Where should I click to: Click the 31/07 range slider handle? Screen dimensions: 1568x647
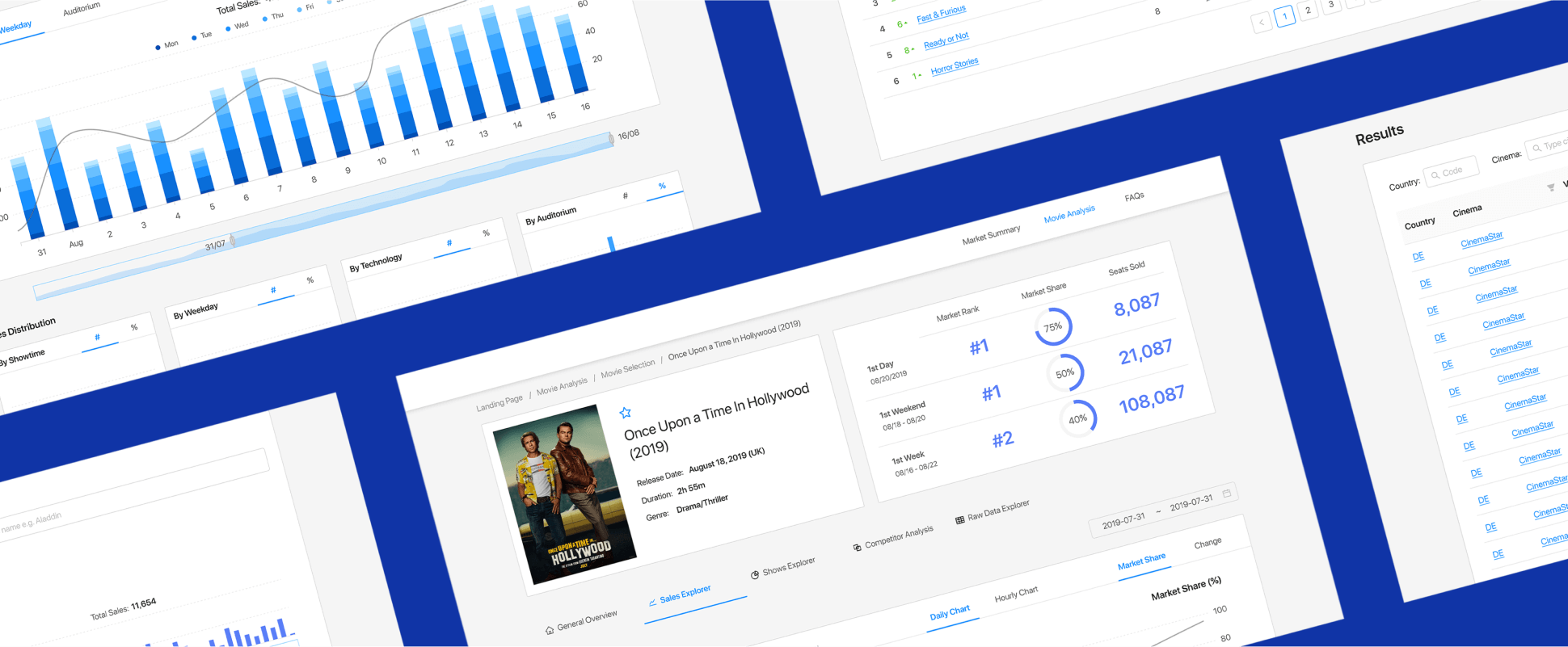pyautogui.click(x=232, y=240)
